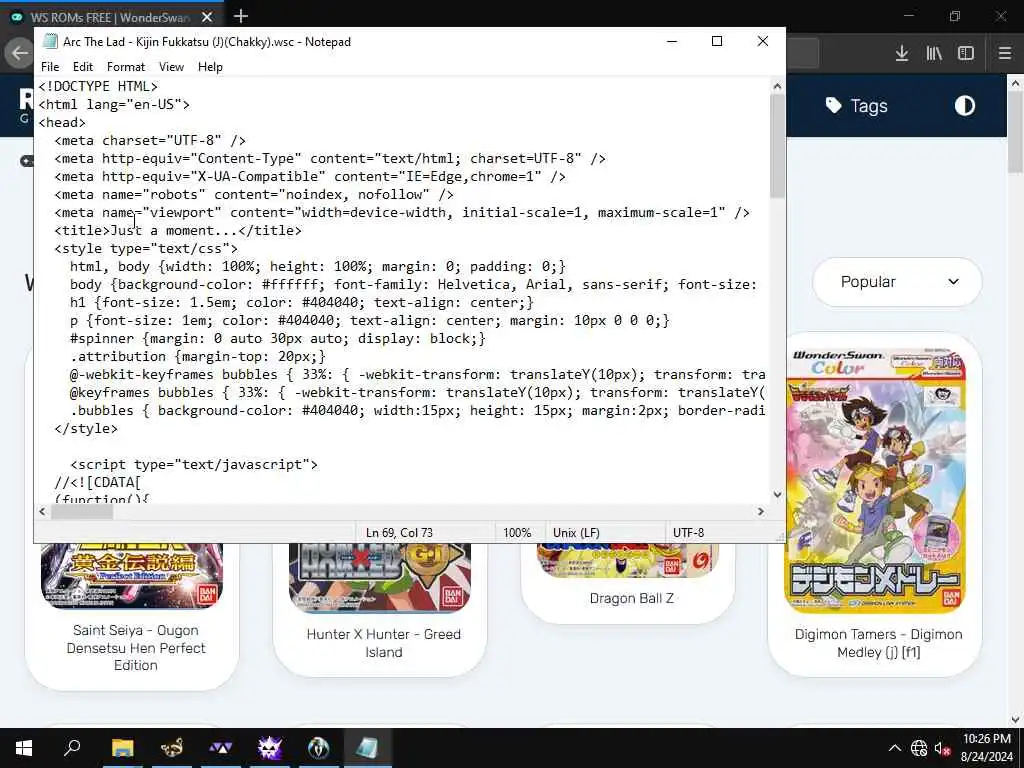This screenshot has height=768, width=1024.
Task: Open the Digimon Tamers cover thumbnail
Action: coord(876,479)
